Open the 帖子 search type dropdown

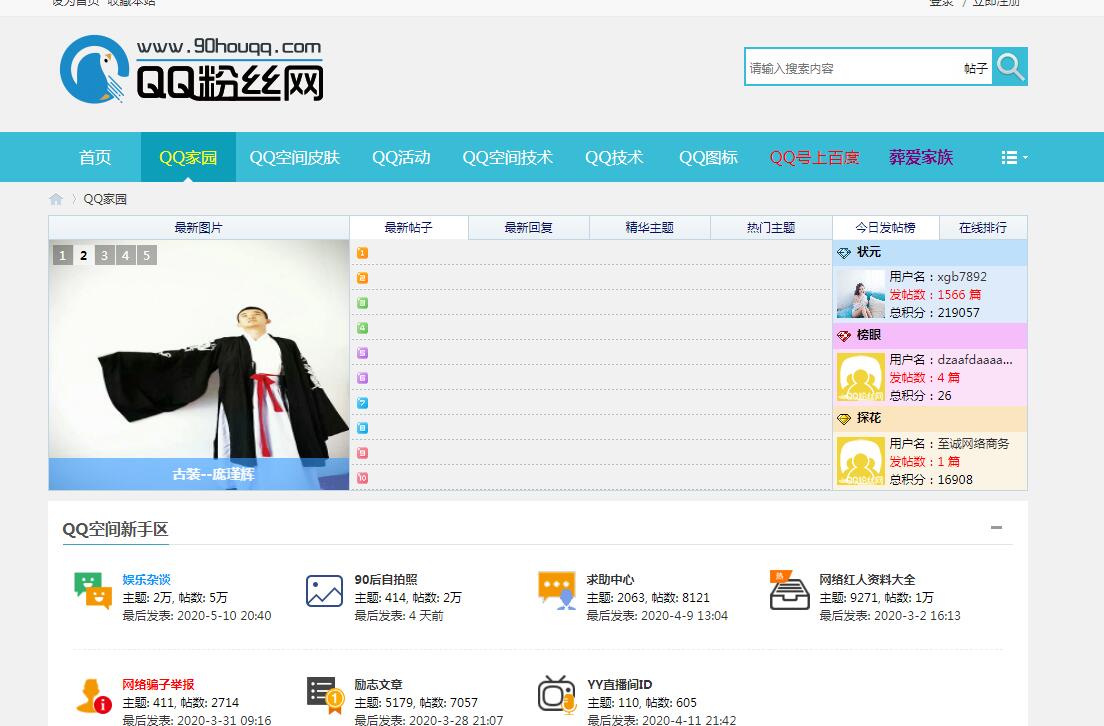(x=976, y=68)
